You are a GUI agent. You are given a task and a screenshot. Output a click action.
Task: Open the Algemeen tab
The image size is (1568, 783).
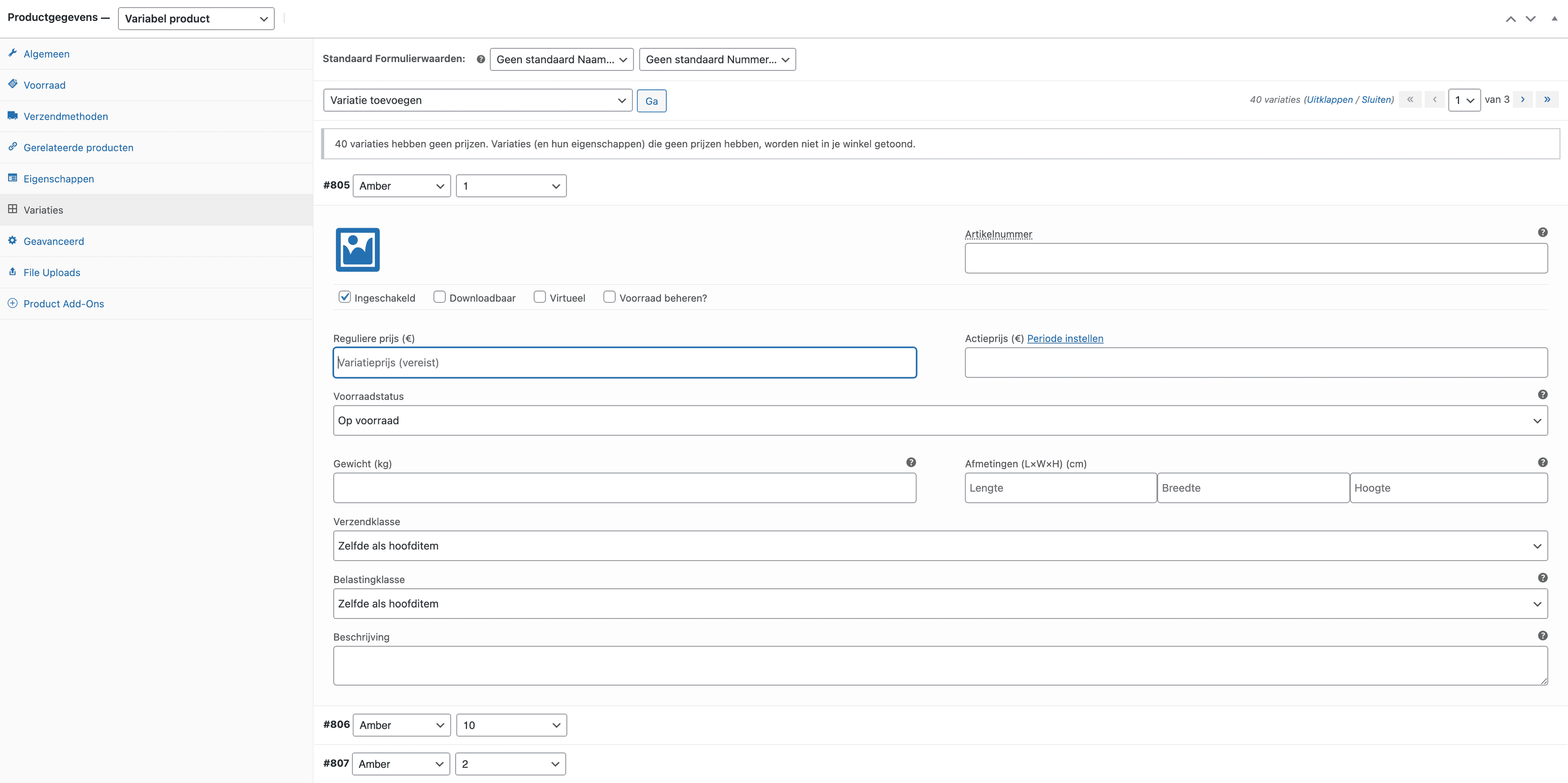tap(156, 54)
